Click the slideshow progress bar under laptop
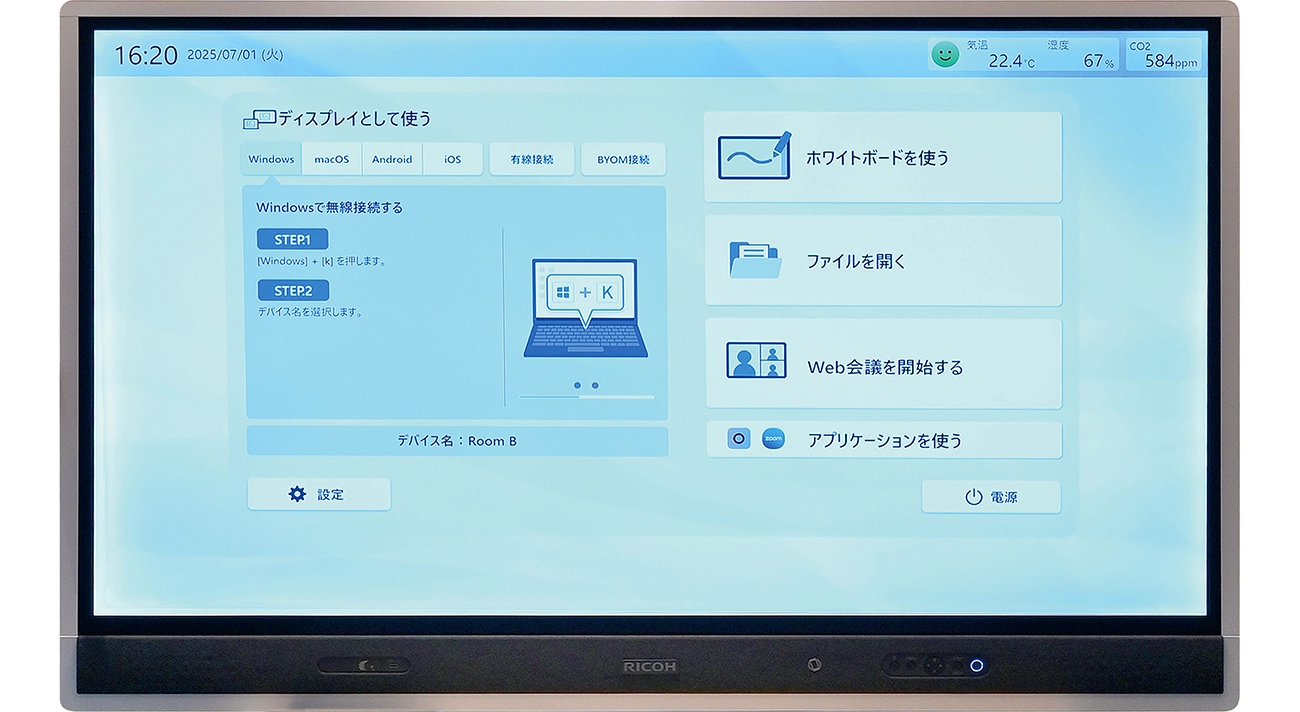Image resolution: width=1300 pixels, height=712 pixels. coord(586,397)
